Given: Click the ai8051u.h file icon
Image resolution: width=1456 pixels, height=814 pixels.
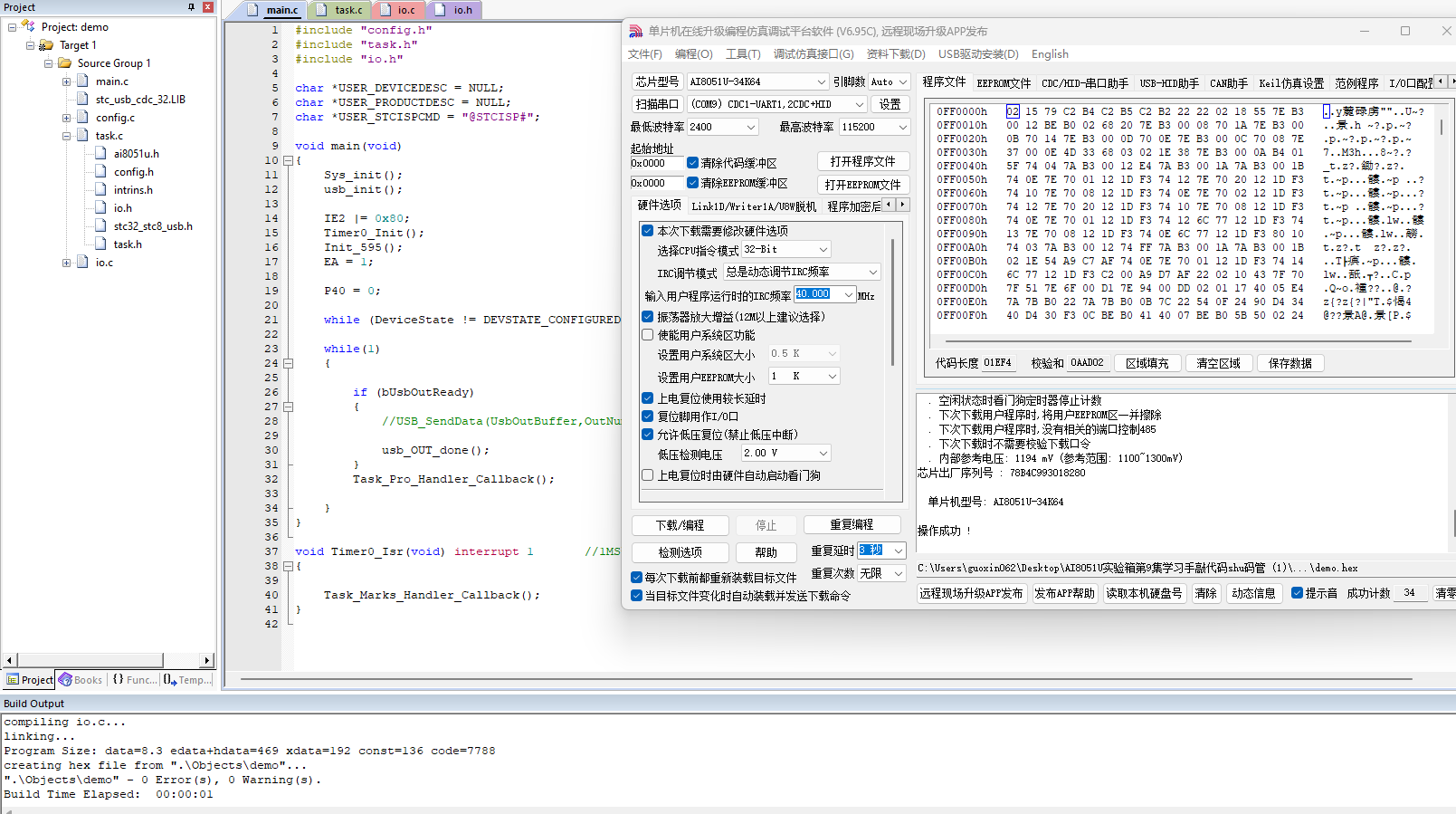Looking at the screenshot, I should click(101, 153).
